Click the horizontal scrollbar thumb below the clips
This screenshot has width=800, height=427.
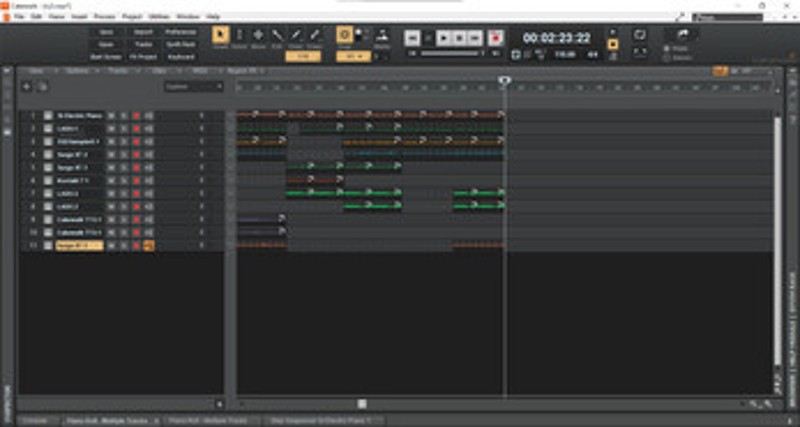click(x=362, y=404)
